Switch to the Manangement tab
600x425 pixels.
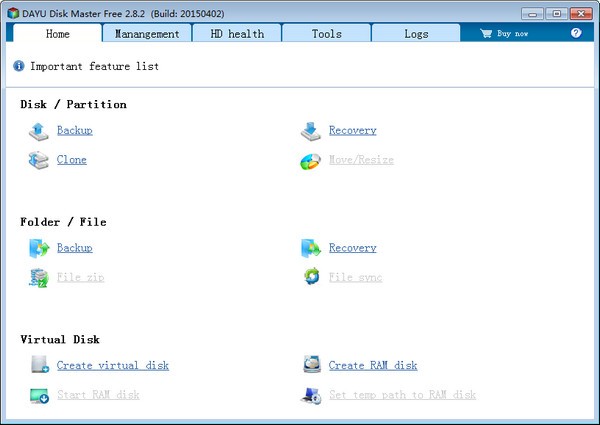(147, 33)
